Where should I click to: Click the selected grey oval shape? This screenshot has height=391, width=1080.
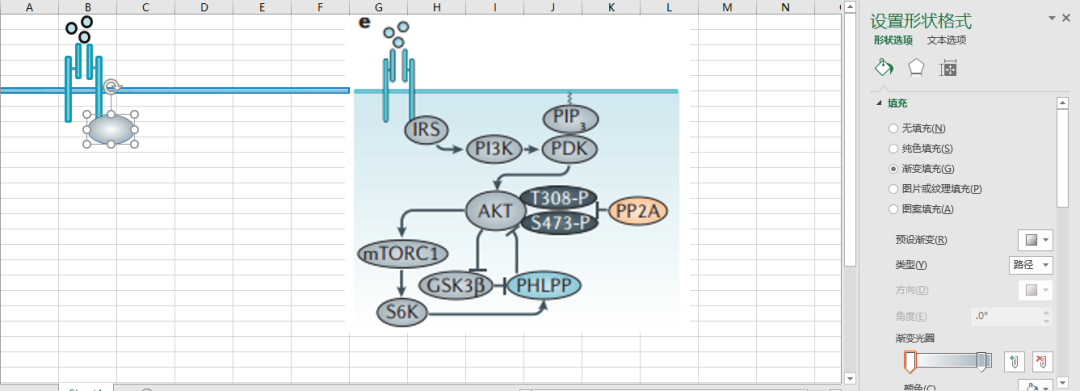[x=110, y=129]
